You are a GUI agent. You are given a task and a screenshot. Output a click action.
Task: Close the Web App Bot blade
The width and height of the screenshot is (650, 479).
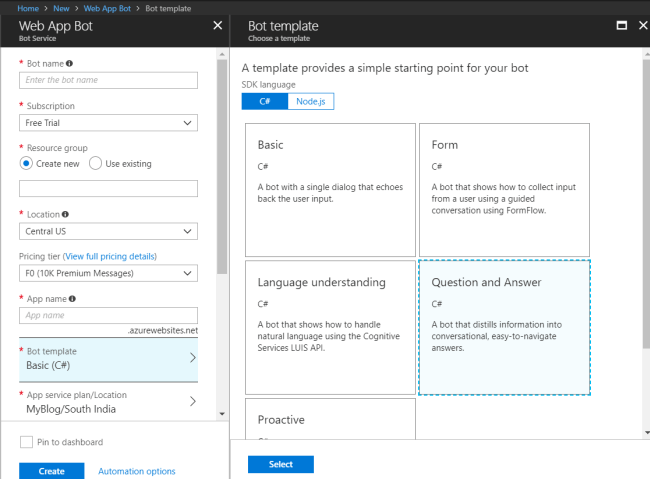(x=217, y=25)
